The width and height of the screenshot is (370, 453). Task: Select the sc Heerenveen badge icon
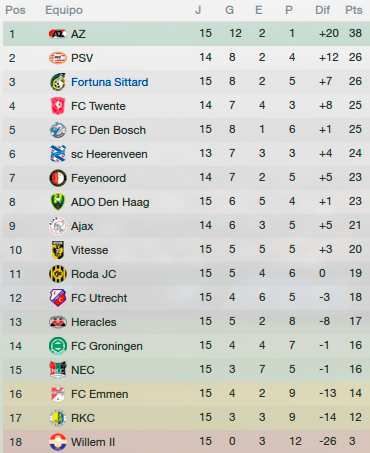(57, 154)
